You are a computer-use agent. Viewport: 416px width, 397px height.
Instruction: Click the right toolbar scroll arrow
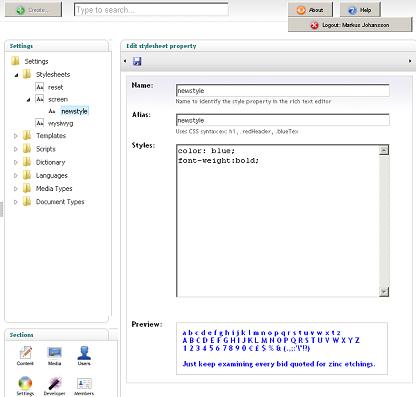[x=410, y=61]
